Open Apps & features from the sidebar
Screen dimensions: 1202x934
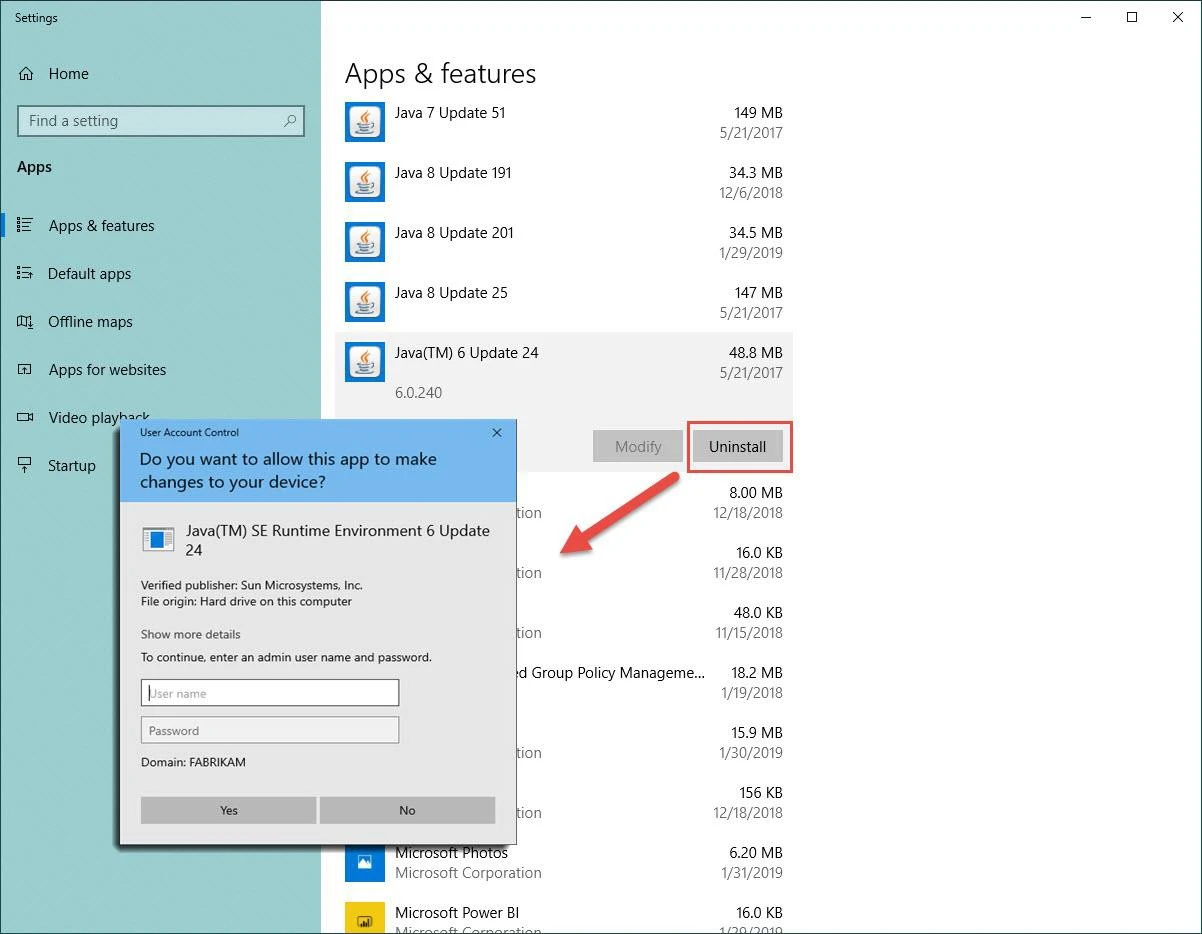tap(25, 225)
